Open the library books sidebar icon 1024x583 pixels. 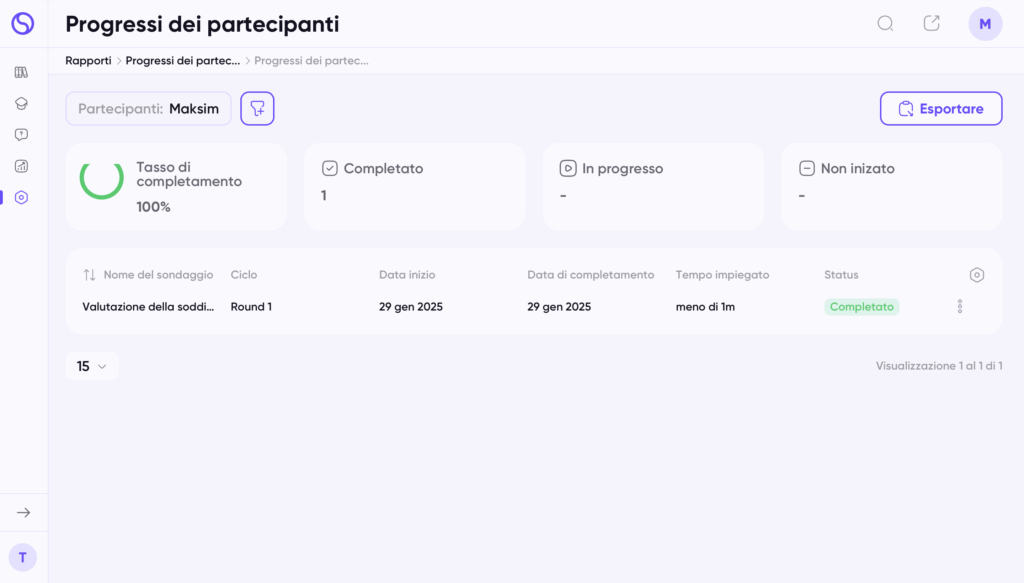[x=22, y=72]
